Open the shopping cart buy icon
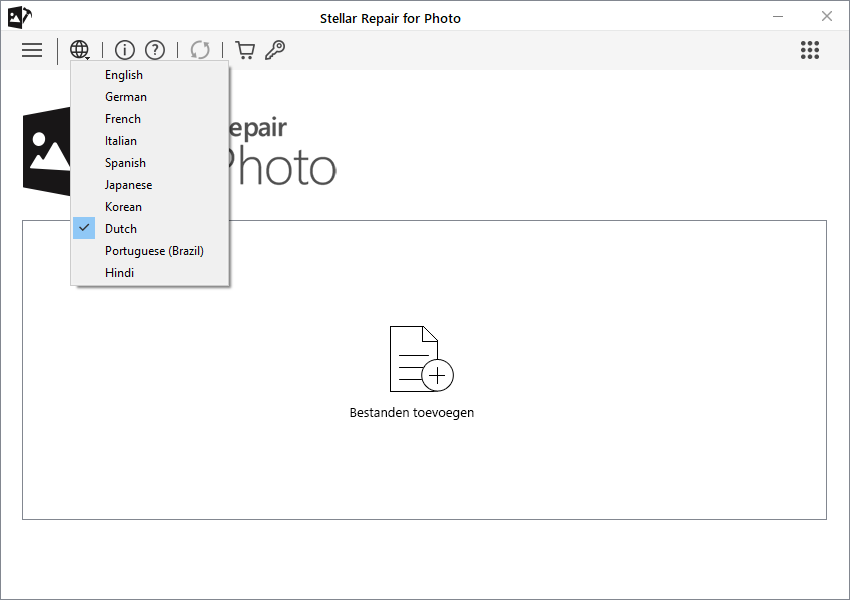The width and height of the screenshot is (850, 600). [245, 50]
